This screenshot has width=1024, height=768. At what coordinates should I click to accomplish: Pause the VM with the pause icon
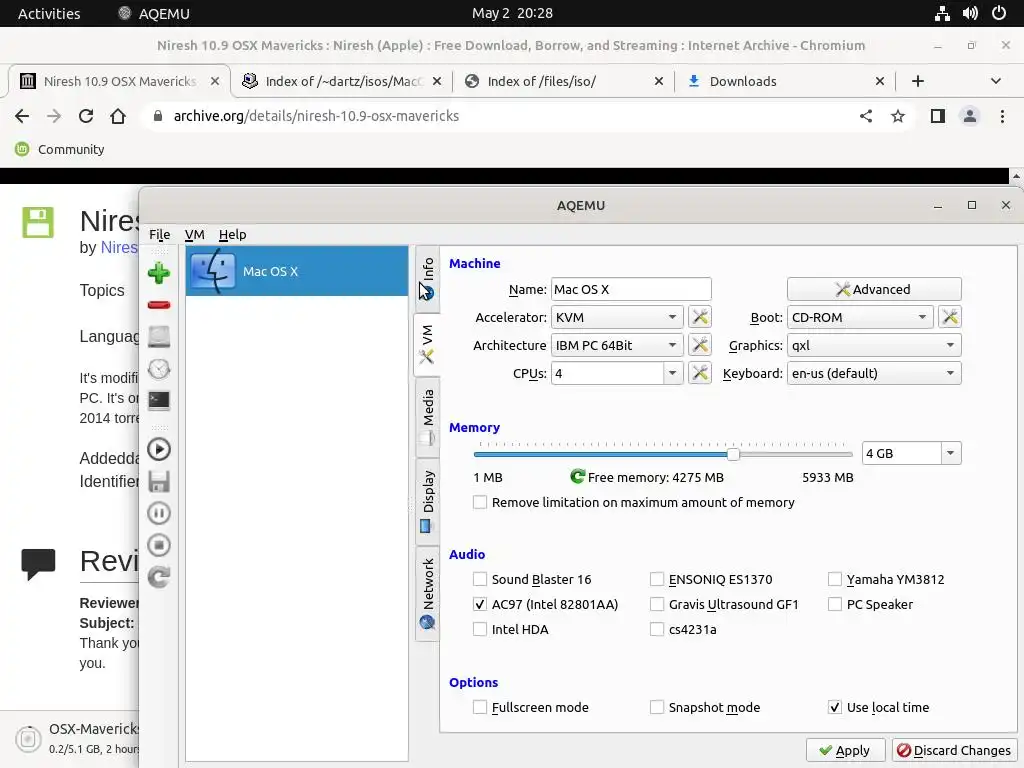159,513
